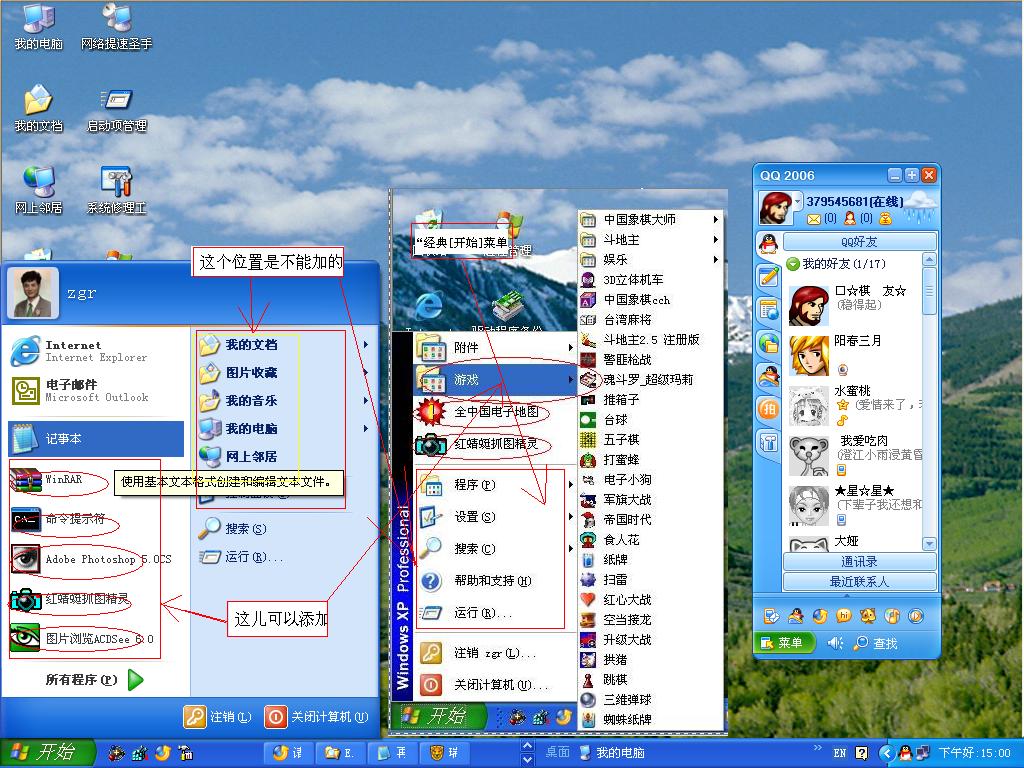The image size is (1024, 768).
Task: Launch 帝国时代 game
Action: (x=650, y=519)
